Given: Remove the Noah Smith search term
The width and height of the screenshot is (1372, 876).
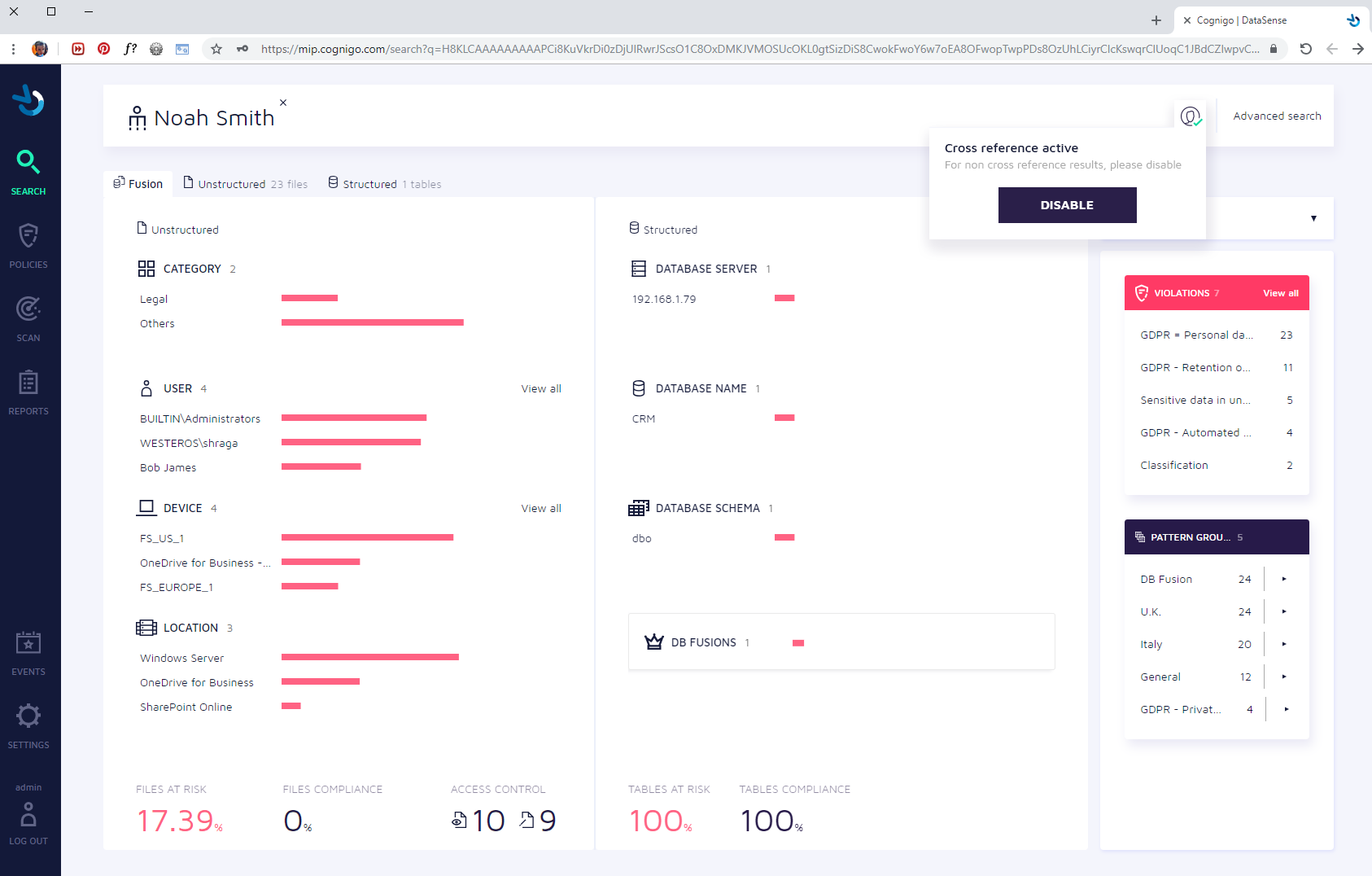Looking at the screenshot, I should 283,103.
